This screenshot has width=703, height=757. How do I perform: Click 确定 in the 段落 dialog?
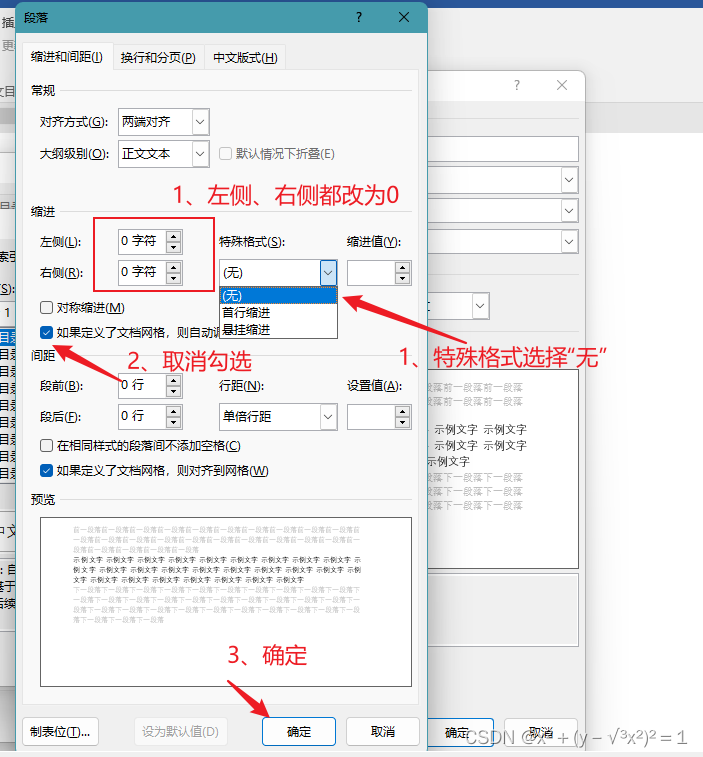pyautogui.click(x=299, y=732)
